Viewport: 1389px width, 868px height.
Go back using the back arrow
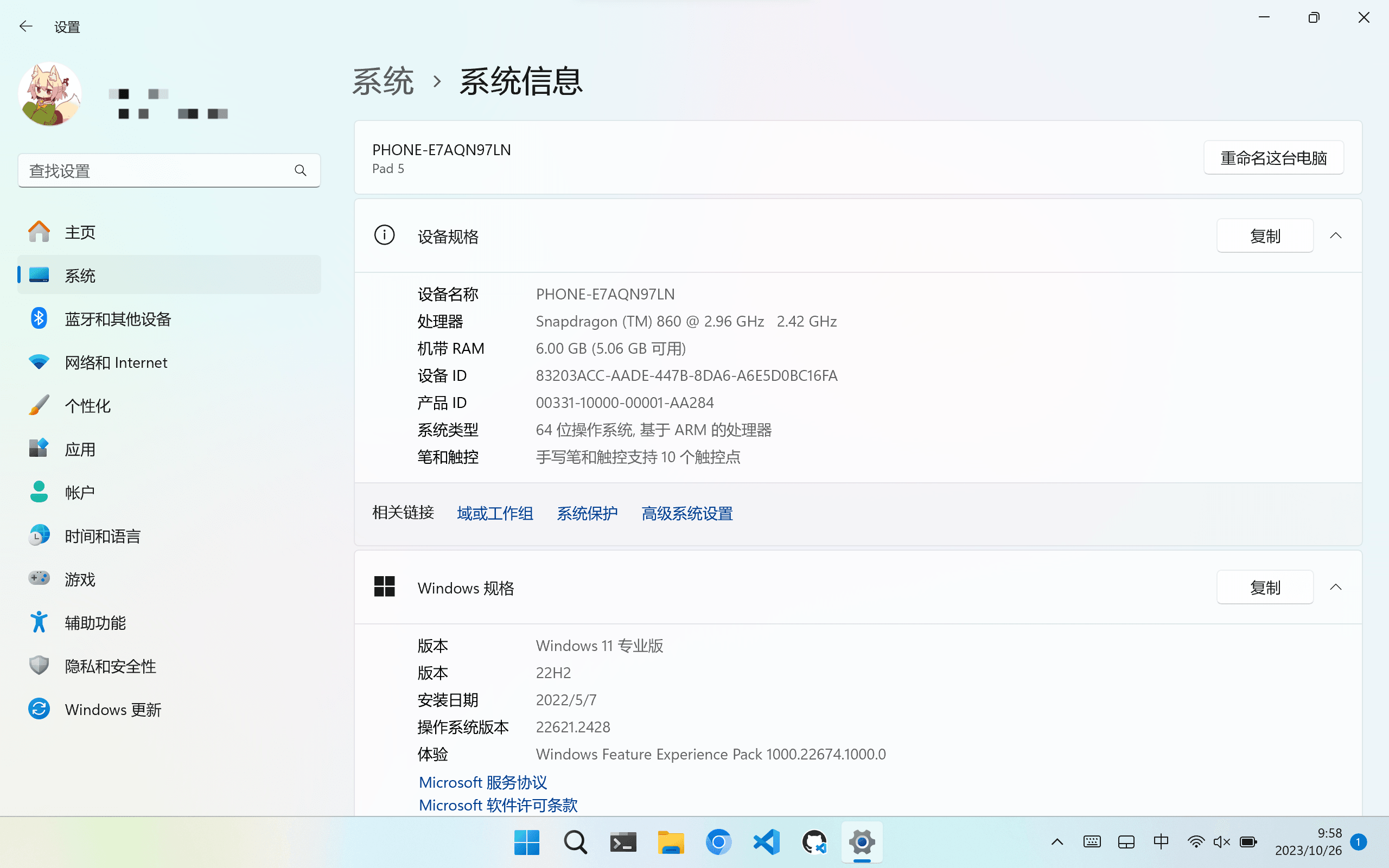[26, 27]
